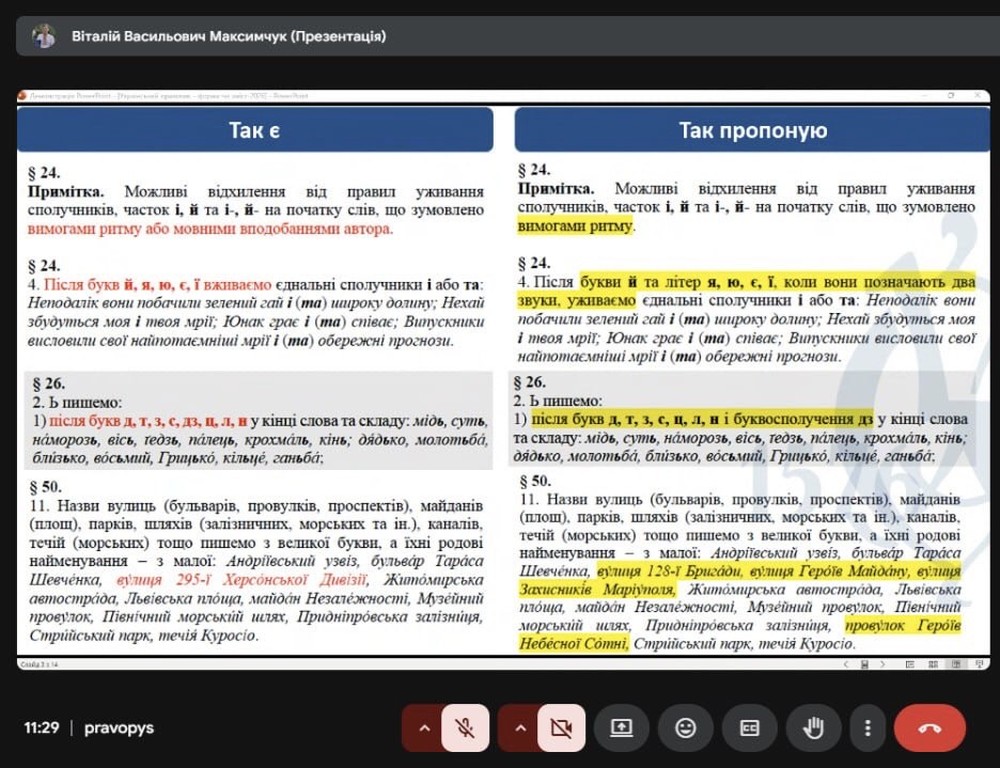Image resolution: width=1000 pixels, height=768 pixels.
Task: Click the 'Так пропоную' column header
Action: 752,130
